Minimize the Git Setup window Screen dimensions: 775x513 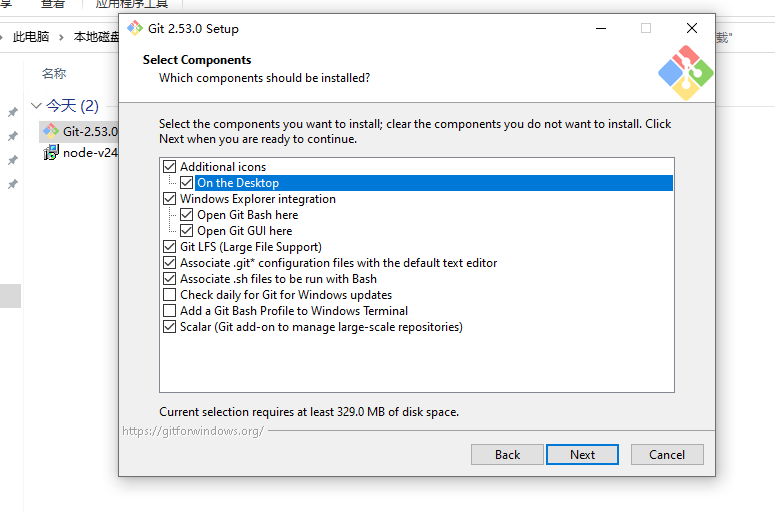[600, 28]
